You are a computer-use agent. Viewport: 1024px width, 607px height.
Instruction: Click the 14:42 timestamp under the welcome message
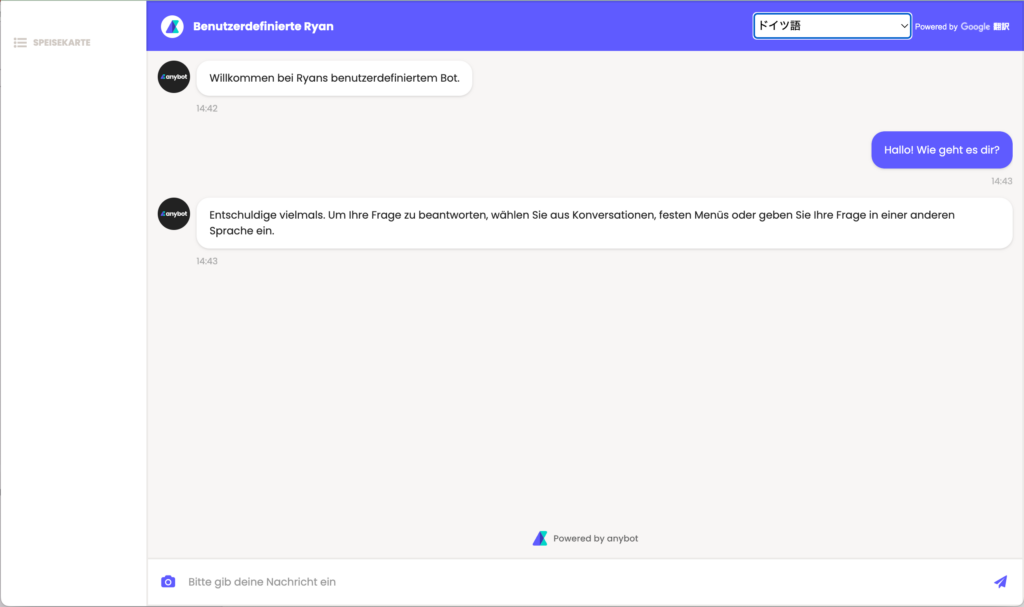pyautogui.click(x=207, y=108)
